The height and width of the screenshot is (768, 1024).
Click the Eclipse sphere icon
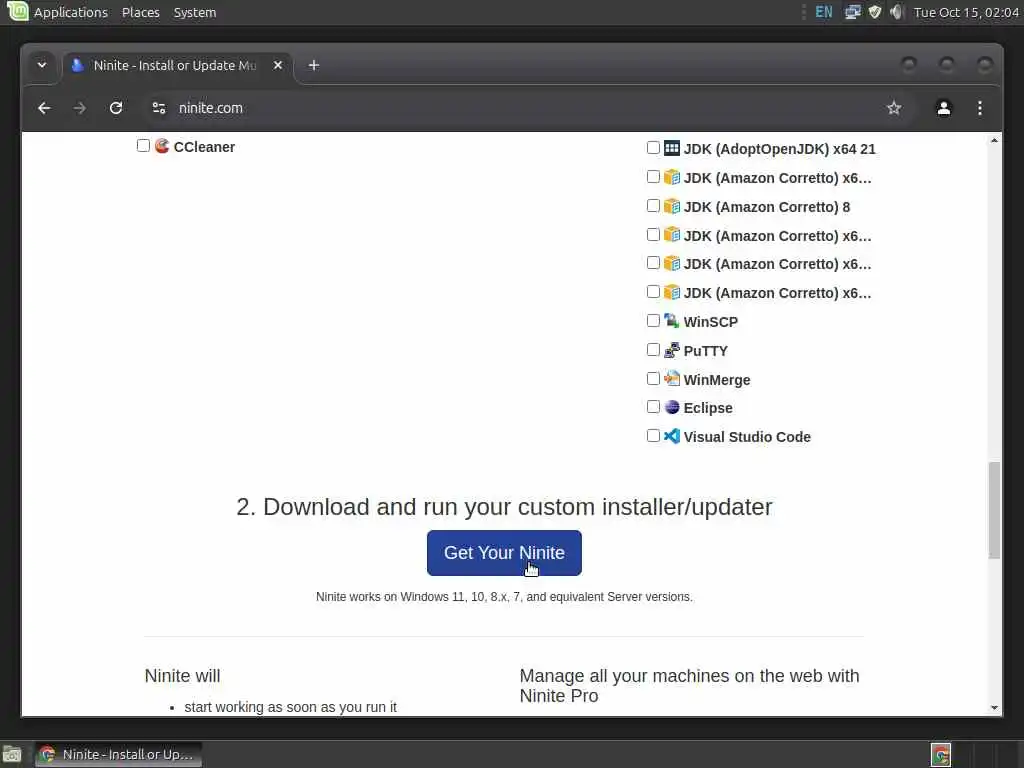click(671, 408)
